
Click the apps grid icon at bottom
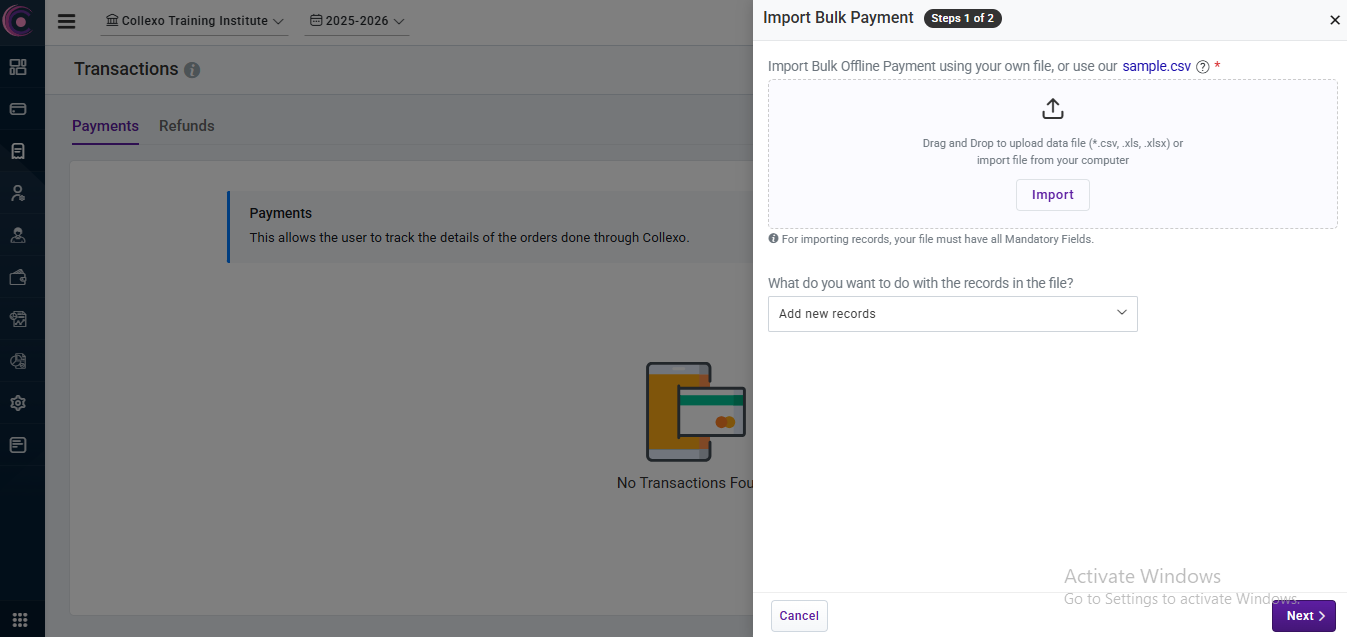coord(18,619)
